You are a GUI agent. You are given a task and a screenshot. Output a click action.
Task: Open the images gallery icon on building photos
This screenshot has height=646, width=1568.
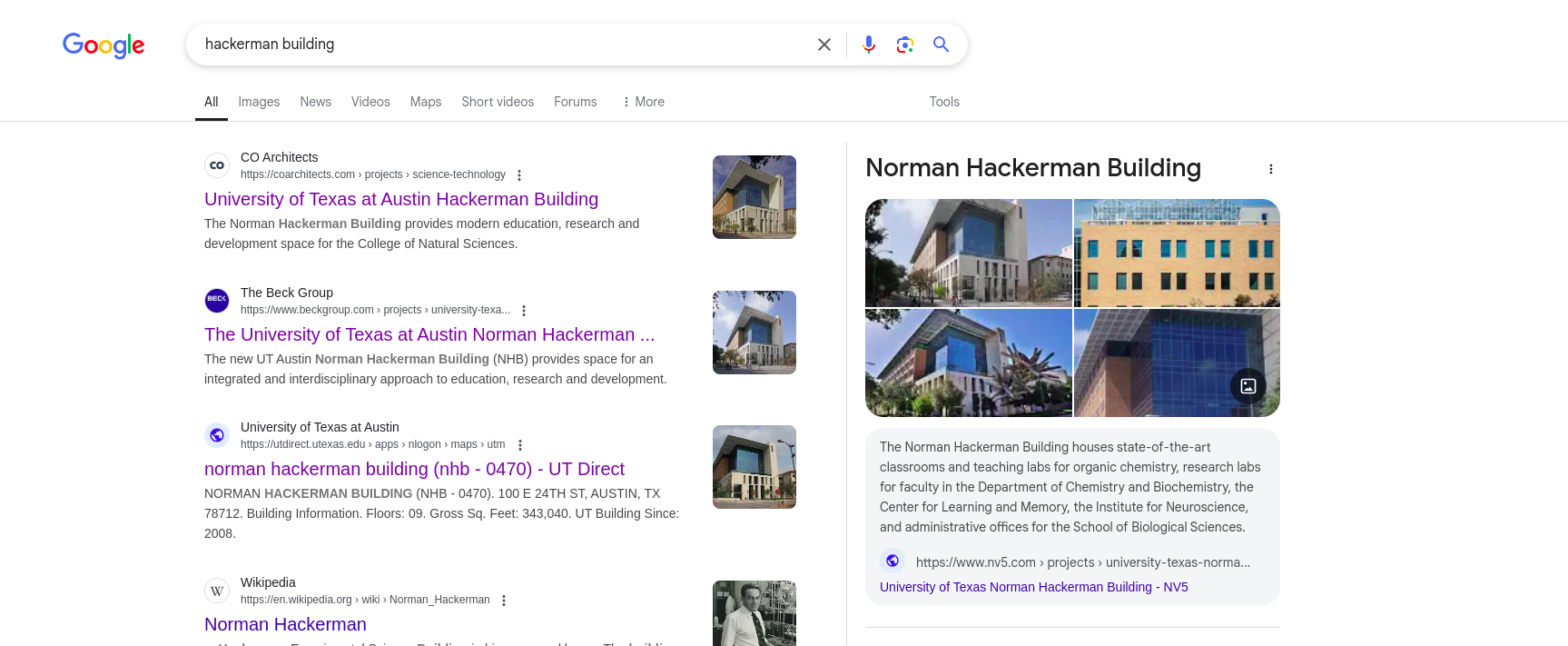tap(1247, 386)
